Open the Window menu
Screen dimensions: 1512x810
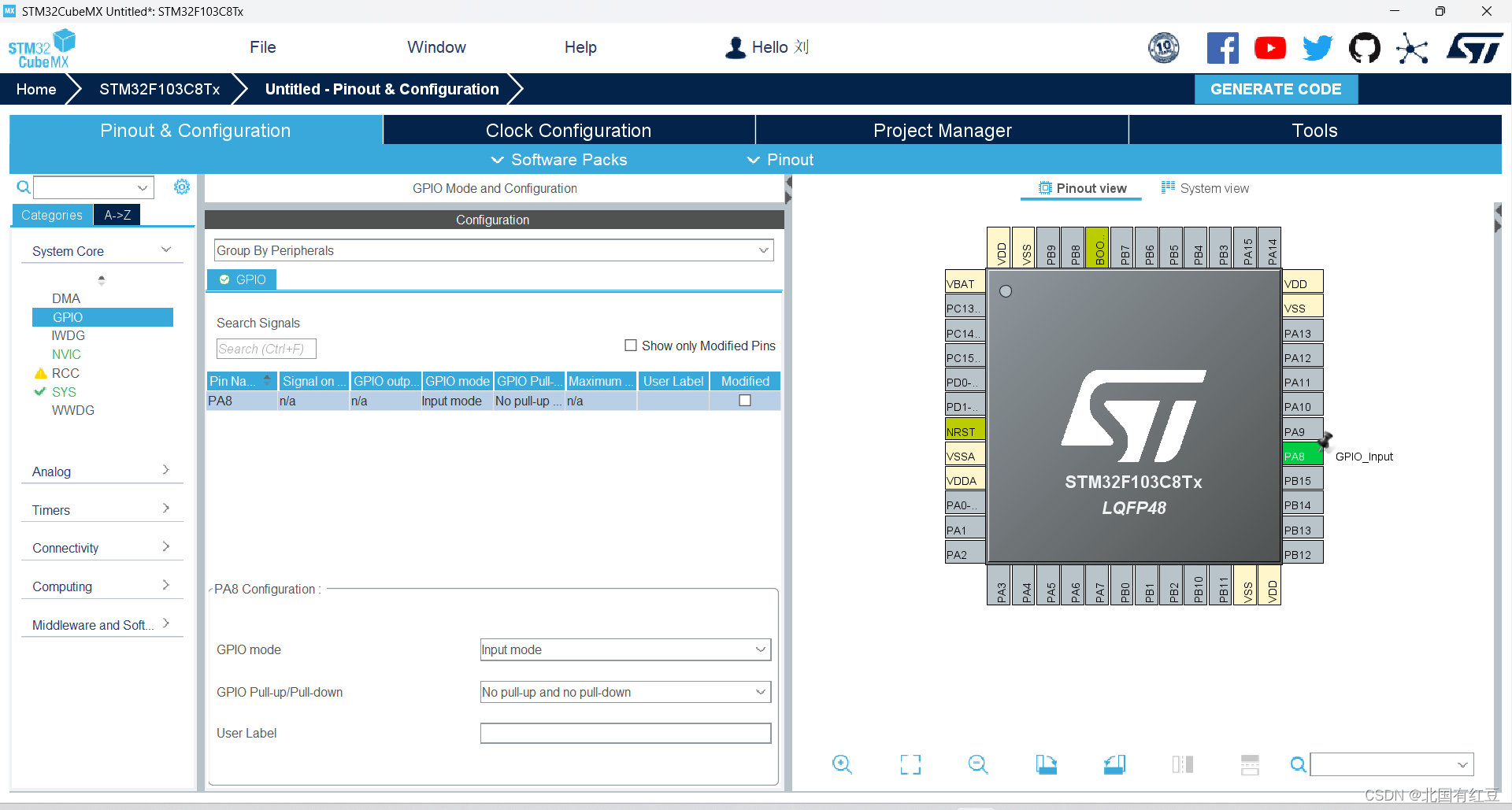pos(436,47)
